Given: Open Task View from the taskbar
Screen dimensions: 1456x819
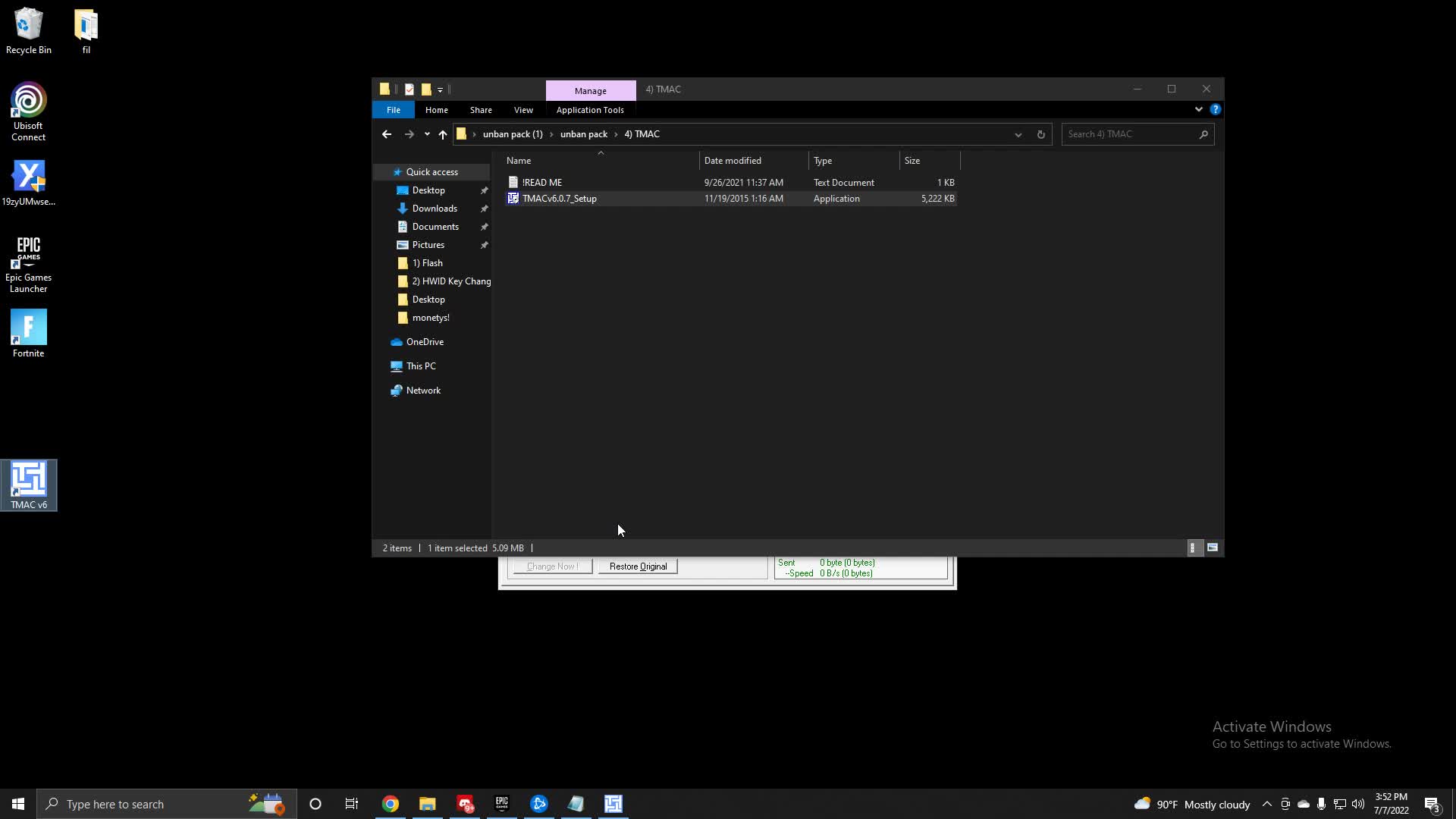Looking at the screenshot, I should pyautogui.click(x=351, y=804).
